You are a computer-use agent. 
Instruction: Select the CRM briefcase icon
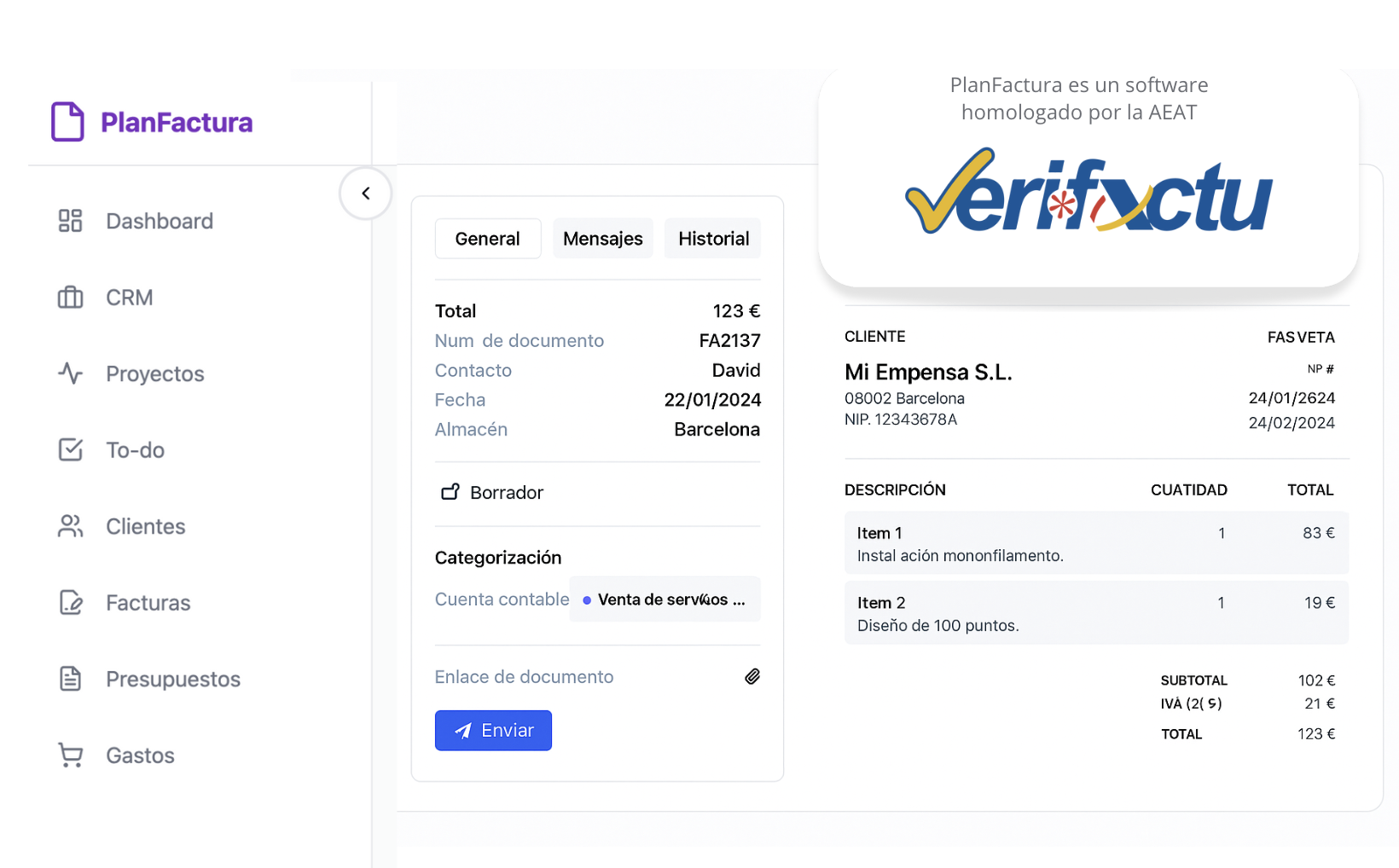(70, 297)
